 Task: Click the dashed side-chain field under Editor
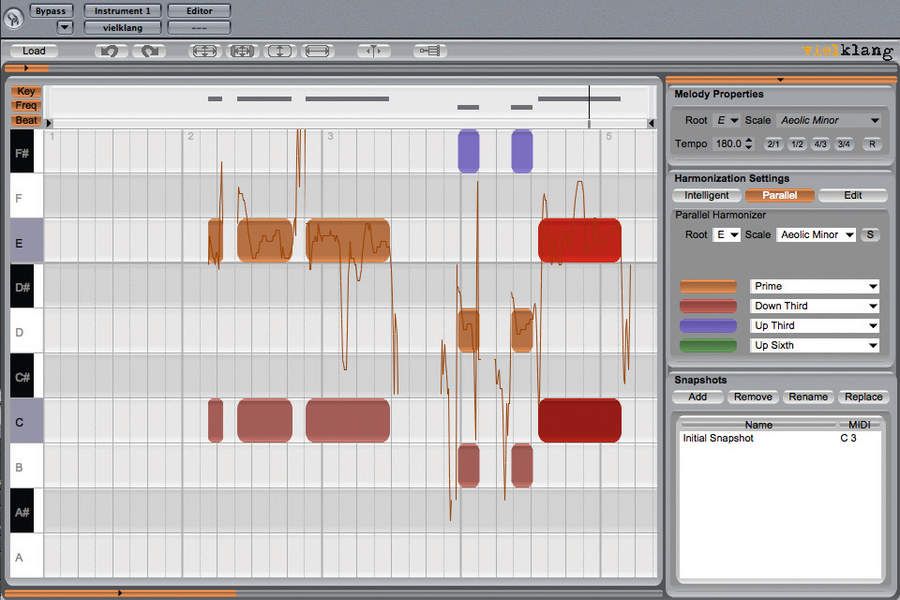199,28
